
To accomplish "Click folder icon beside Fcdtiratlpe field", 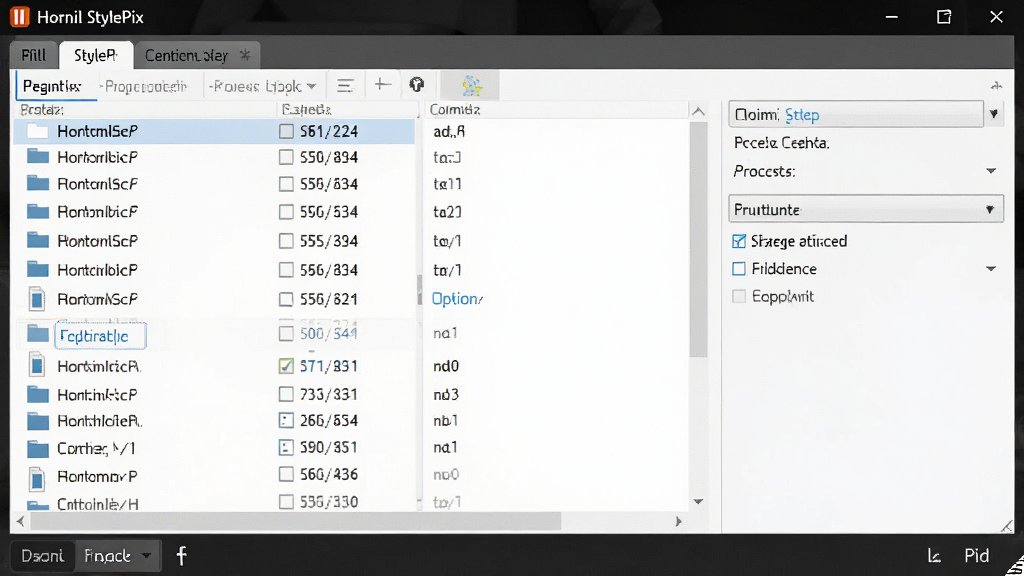I will (38, 335).
